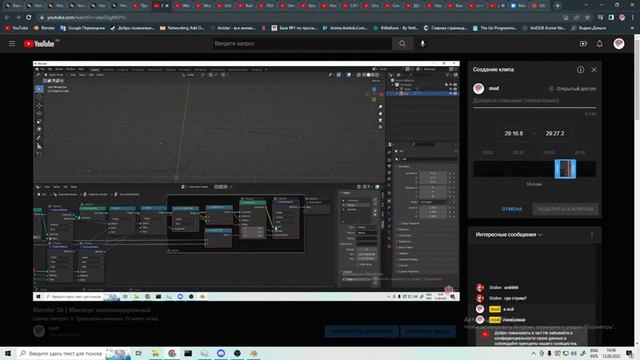Expand the system tray hidden icons chevron
This screenshot has width=640, height=360.
click(x=533, y=353)
